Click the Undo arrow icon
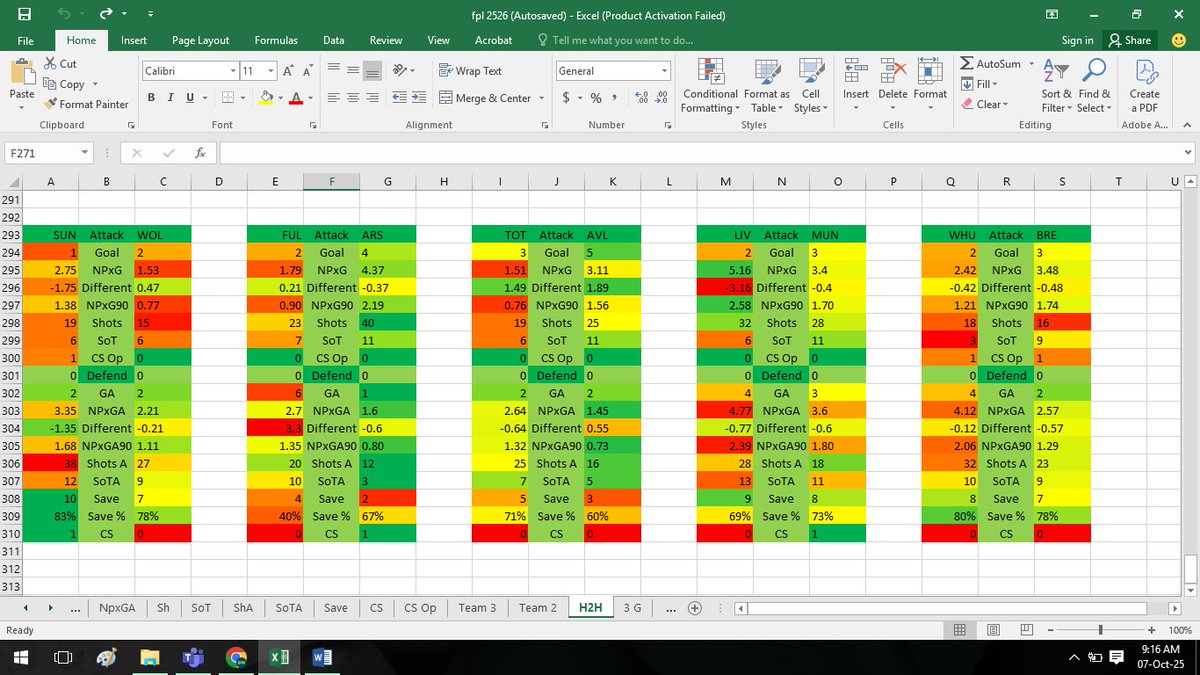Viewport: 1200px width, 675px height. 65,15
